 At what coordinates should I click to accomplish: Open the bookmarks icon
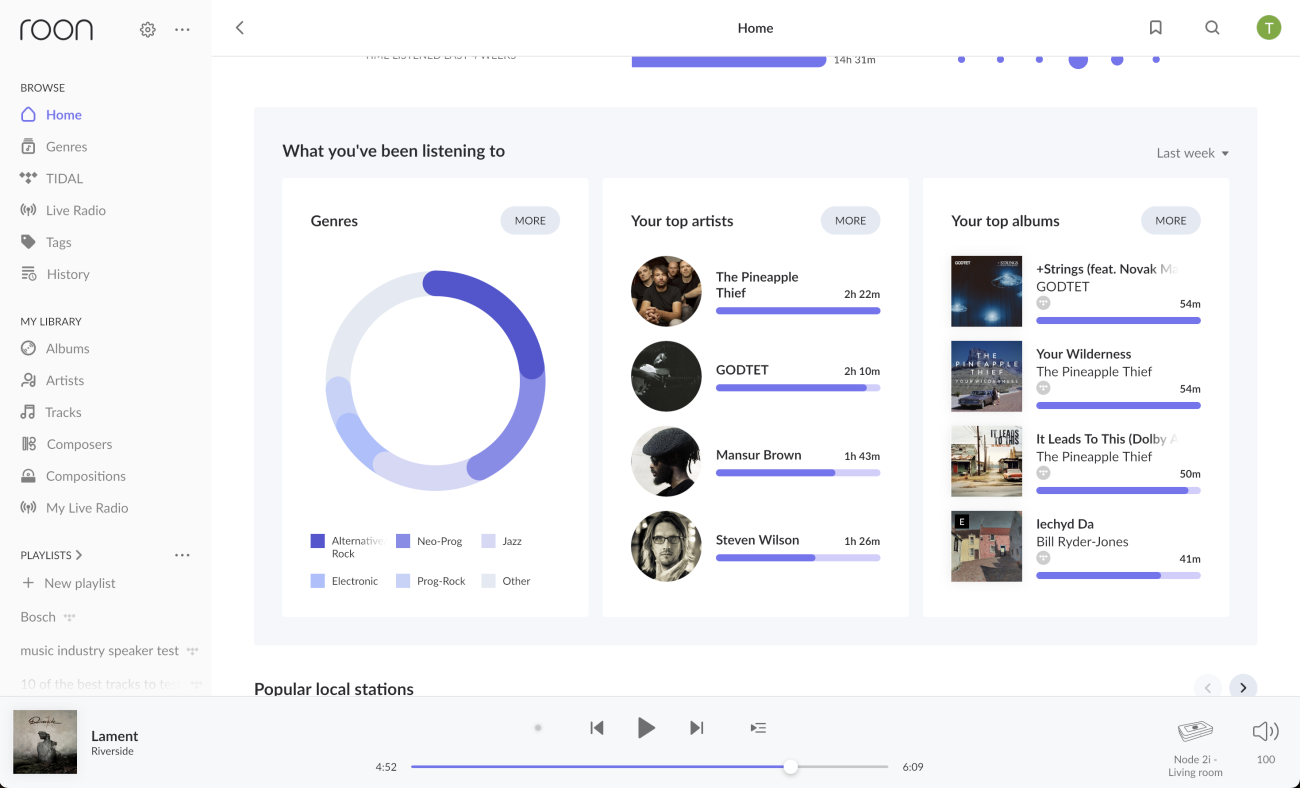click(x=1156, y=28)
